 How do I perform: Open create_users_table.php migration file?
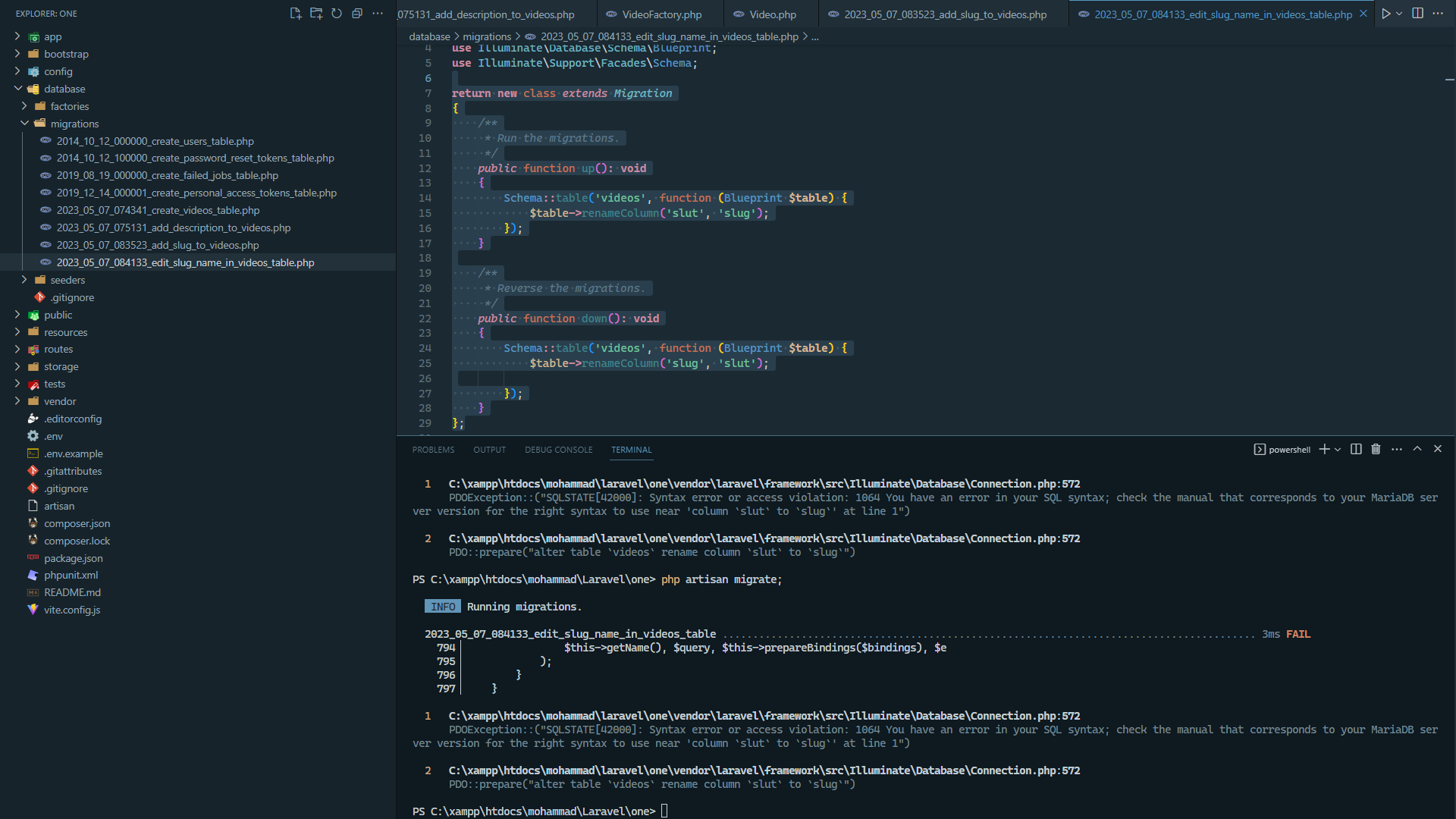tap(155, 141)
